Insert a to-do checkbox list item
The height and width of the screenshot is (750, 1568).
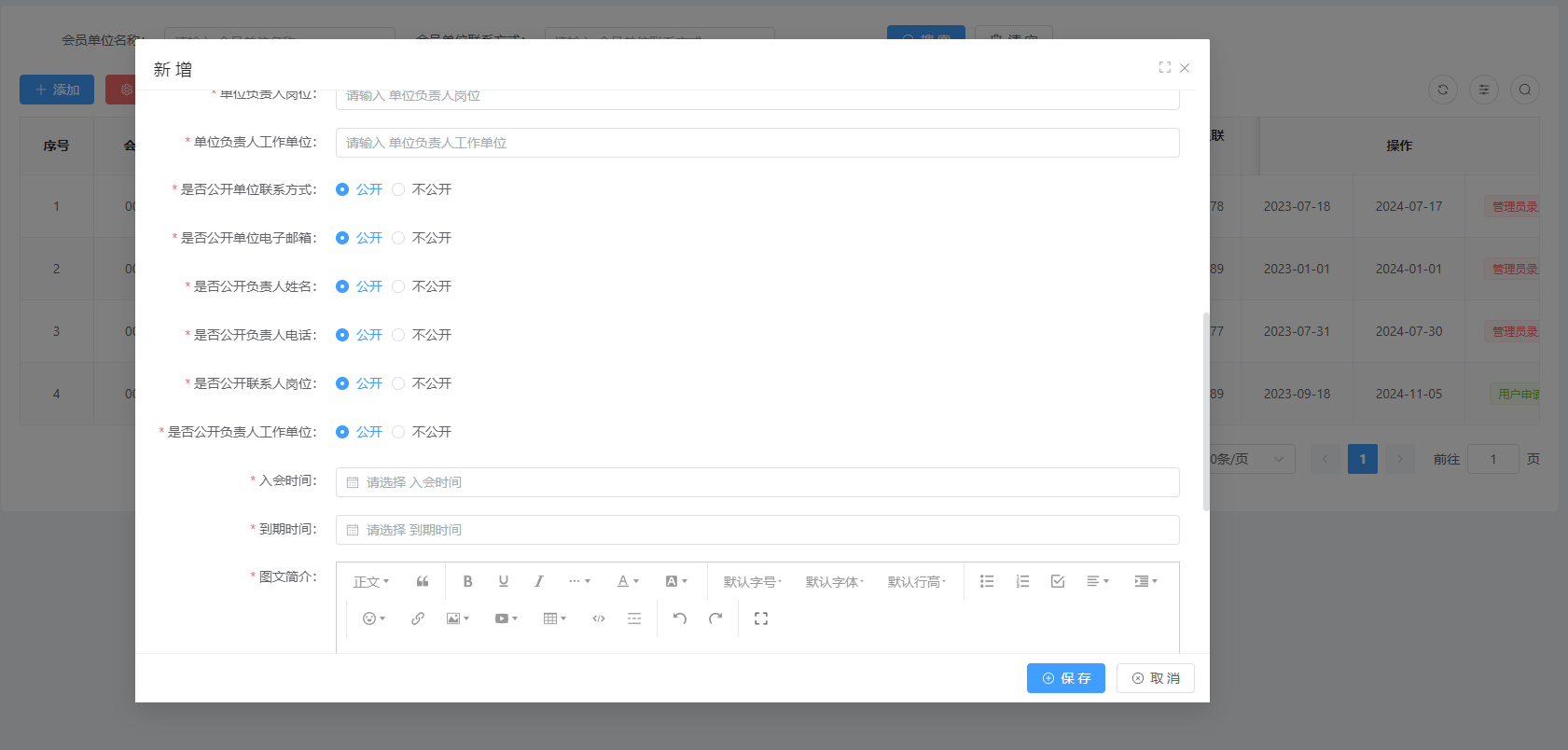click(1058, 581)
